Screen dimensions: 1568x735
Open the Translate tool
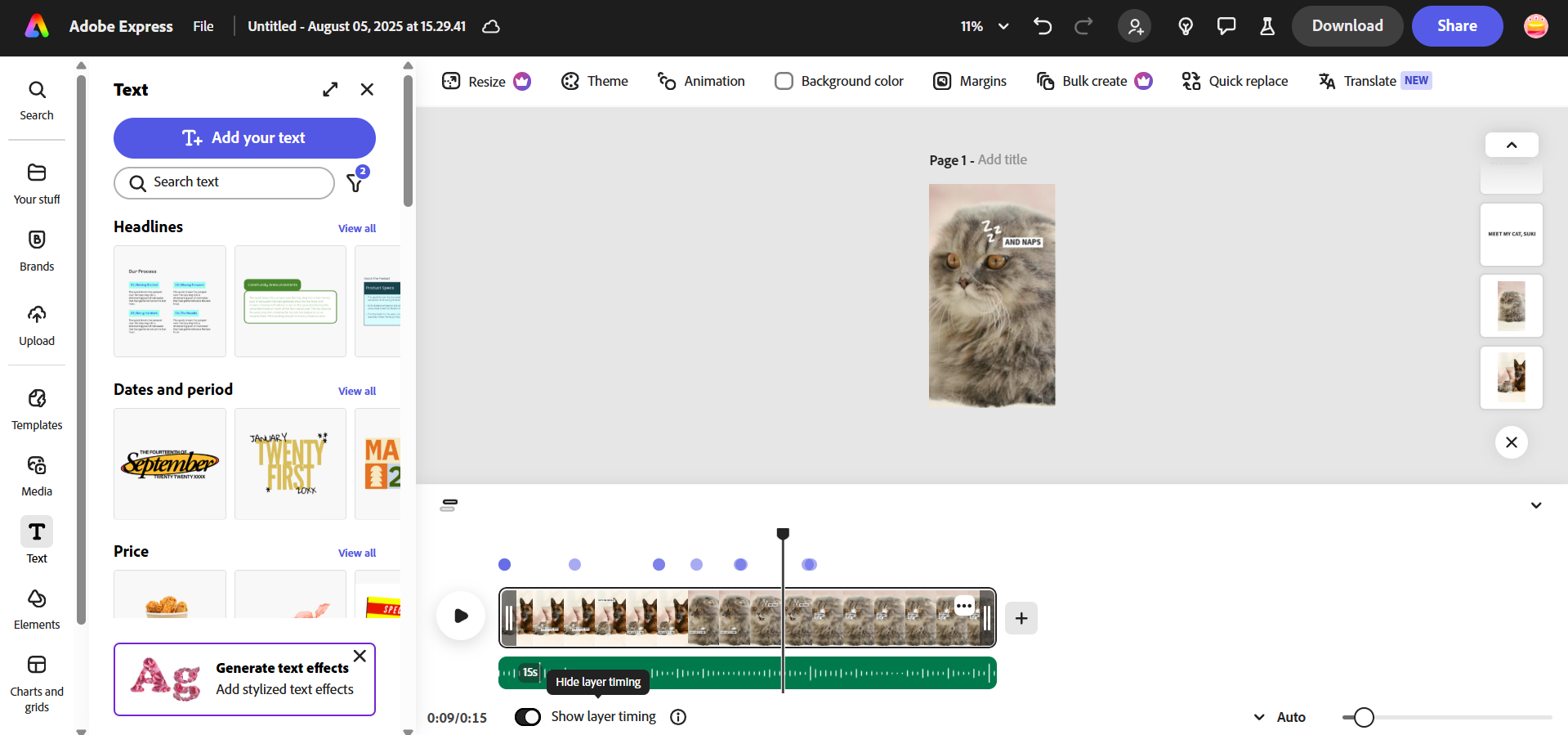tap(1374, 81)
